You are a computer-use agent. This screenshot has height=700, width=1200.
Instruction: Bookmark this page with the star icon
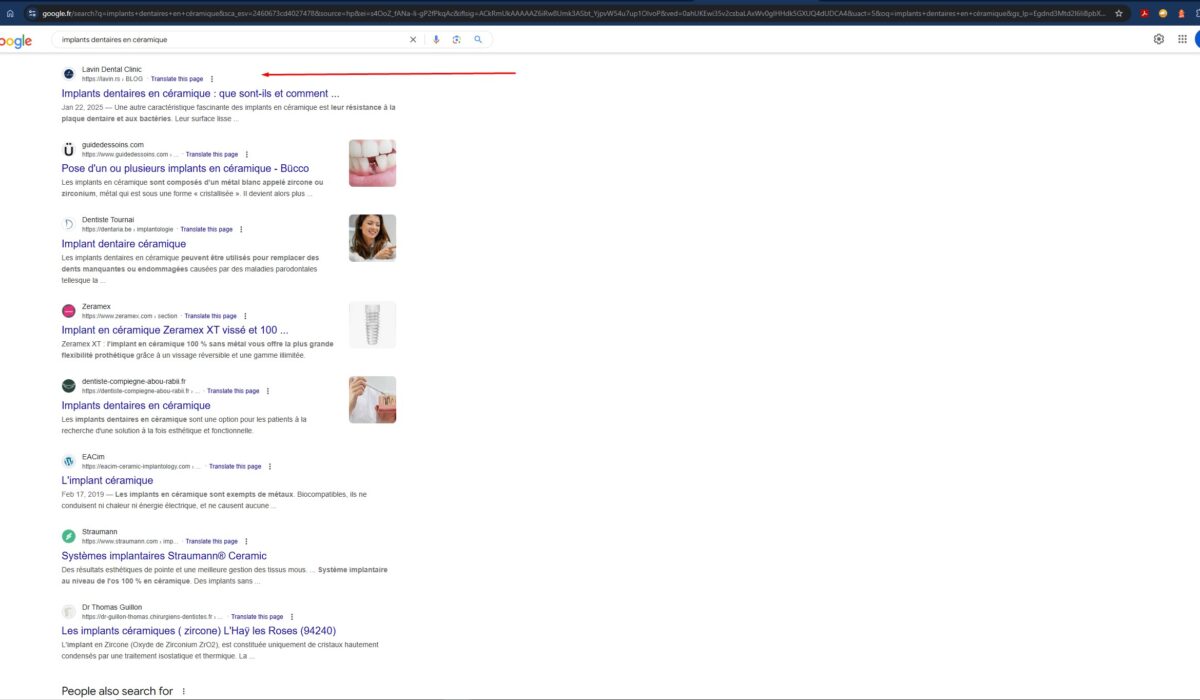coord(1119,13)
